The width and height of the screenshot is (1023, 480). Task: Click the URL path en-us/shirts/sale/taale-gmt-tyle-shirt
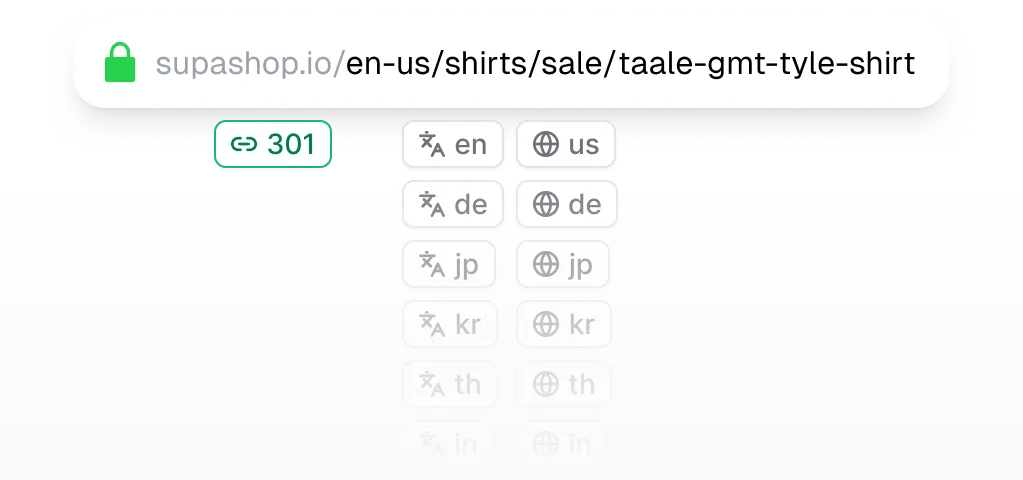click(630, 64)
